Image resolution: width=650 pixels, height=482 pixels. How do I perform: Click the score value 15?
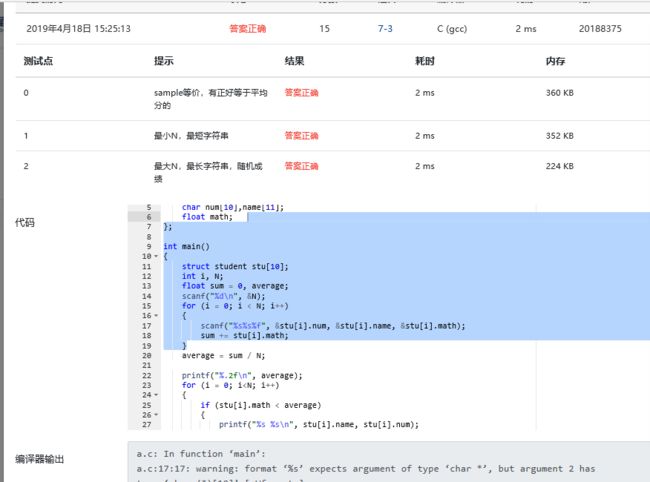tap(324, 29)
